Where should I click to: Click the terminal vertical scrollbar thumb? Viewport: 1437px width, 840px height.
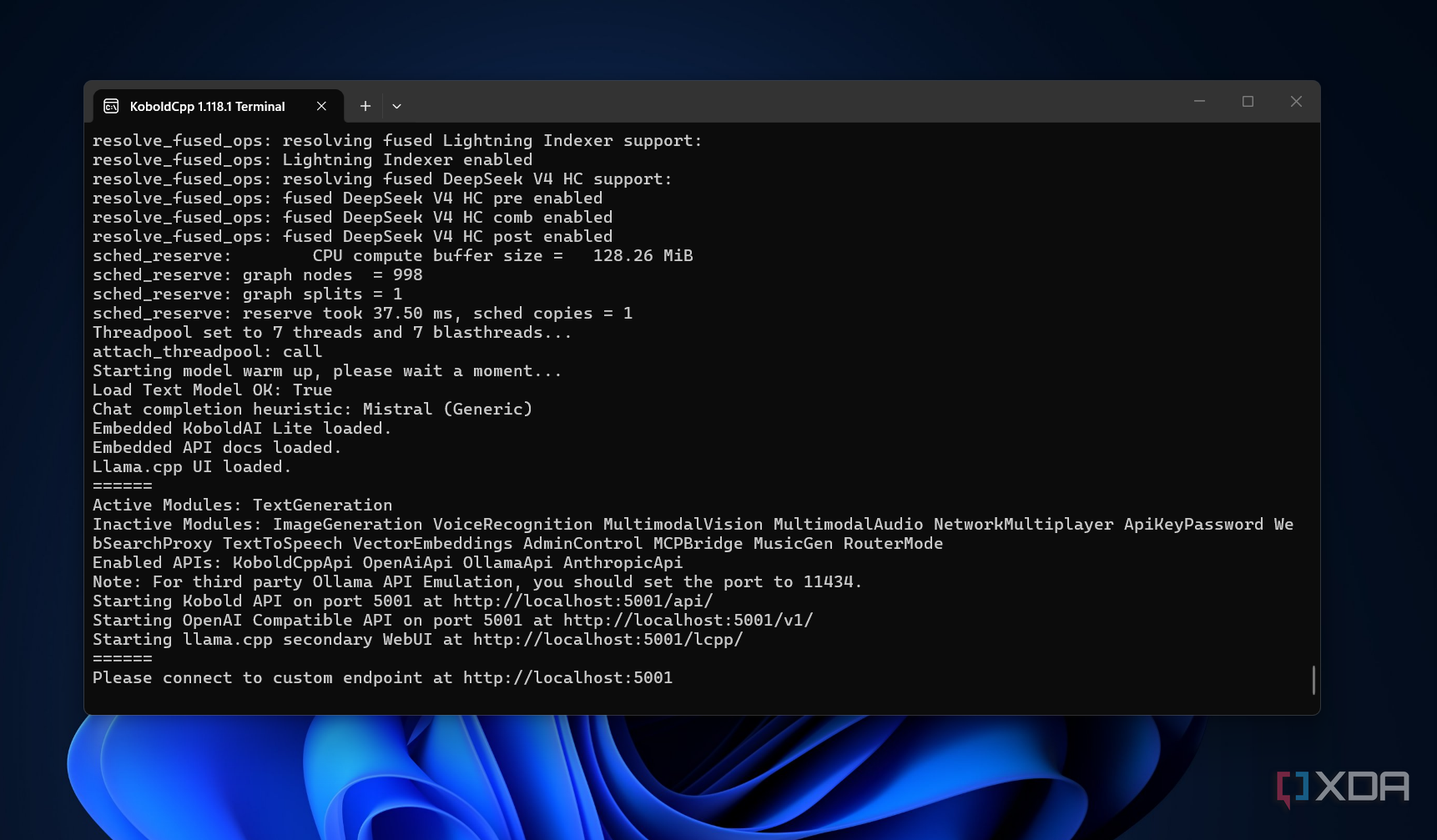point(1313,680)
